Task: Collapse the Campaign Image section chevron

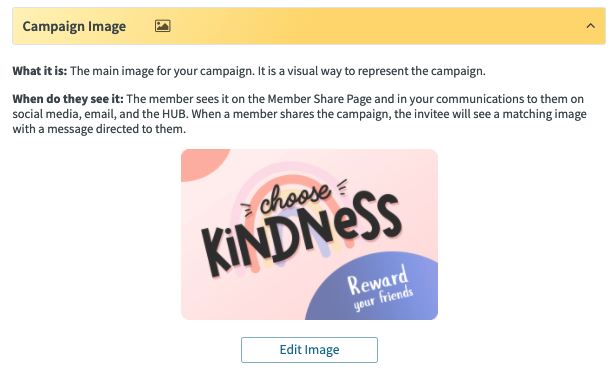Action: pyautogui.click(x=591, y=26)
